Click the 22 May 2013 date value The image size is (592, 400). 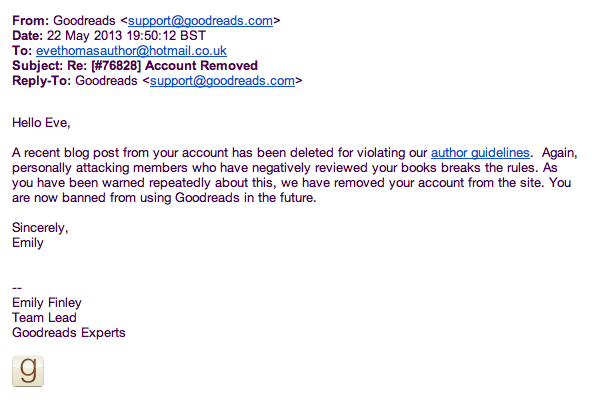tap(126, 36)
